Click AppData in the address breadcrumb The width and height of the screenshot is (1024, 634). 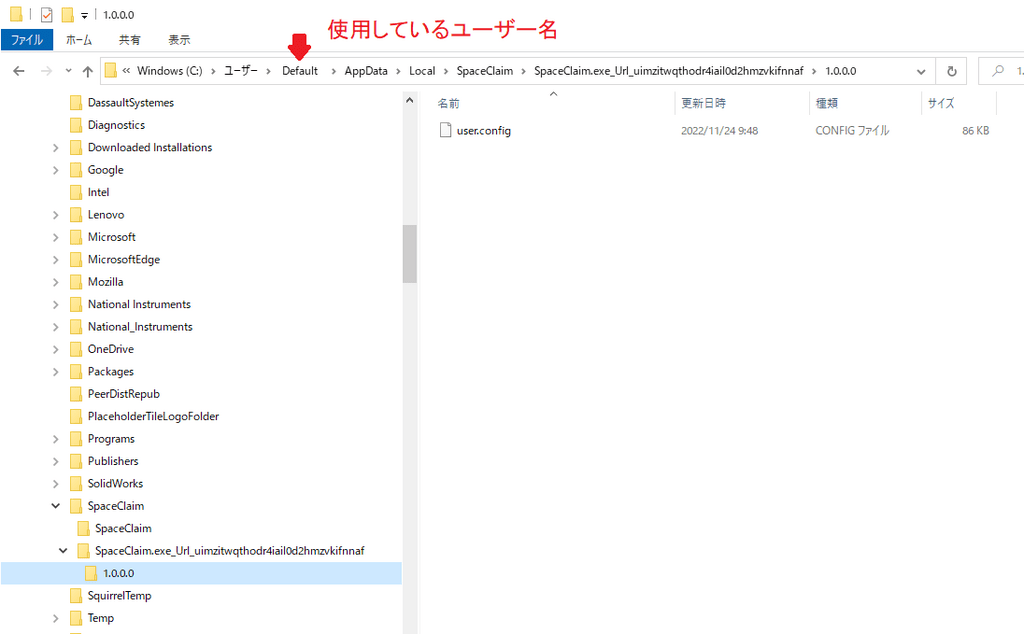(366, 71)
